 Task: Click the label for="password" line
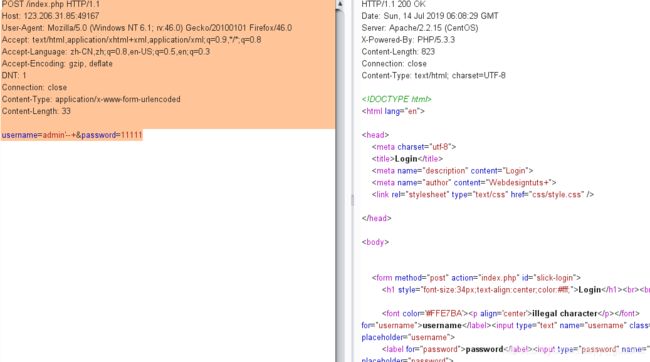516,350
